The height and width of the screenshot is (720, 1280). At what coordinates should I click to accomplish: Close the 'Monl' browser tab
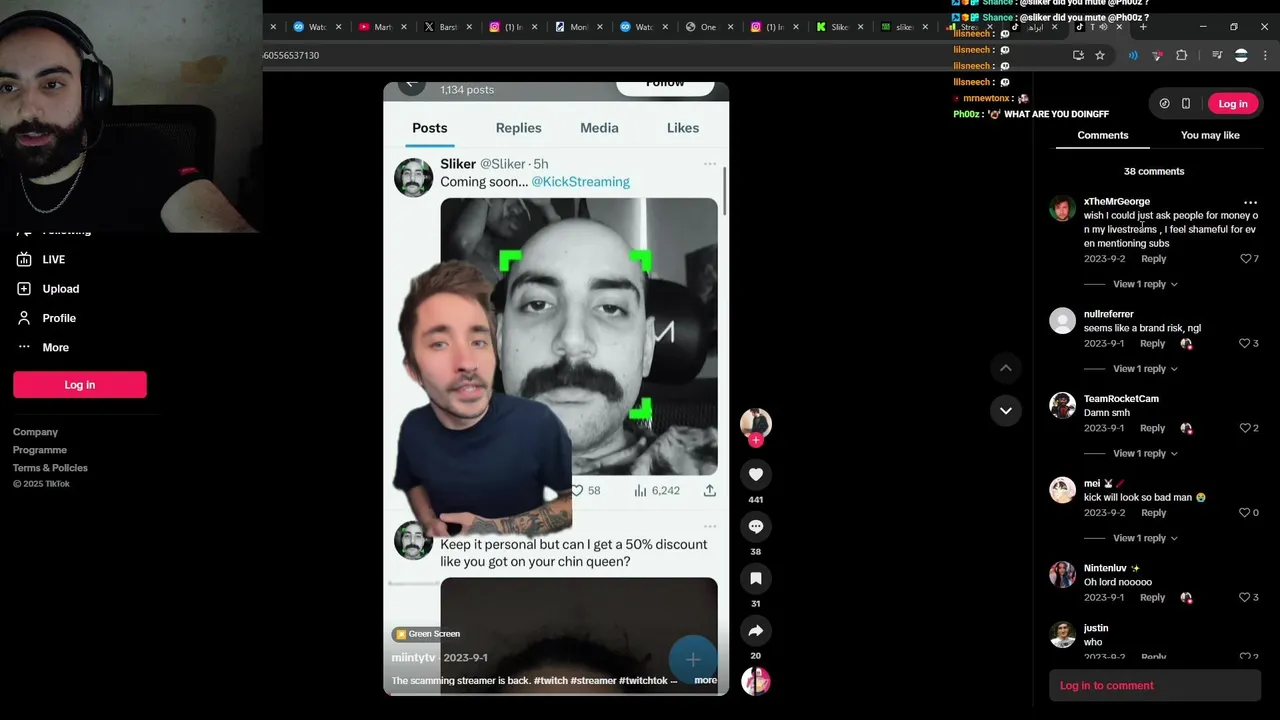[x=600, y=27]
